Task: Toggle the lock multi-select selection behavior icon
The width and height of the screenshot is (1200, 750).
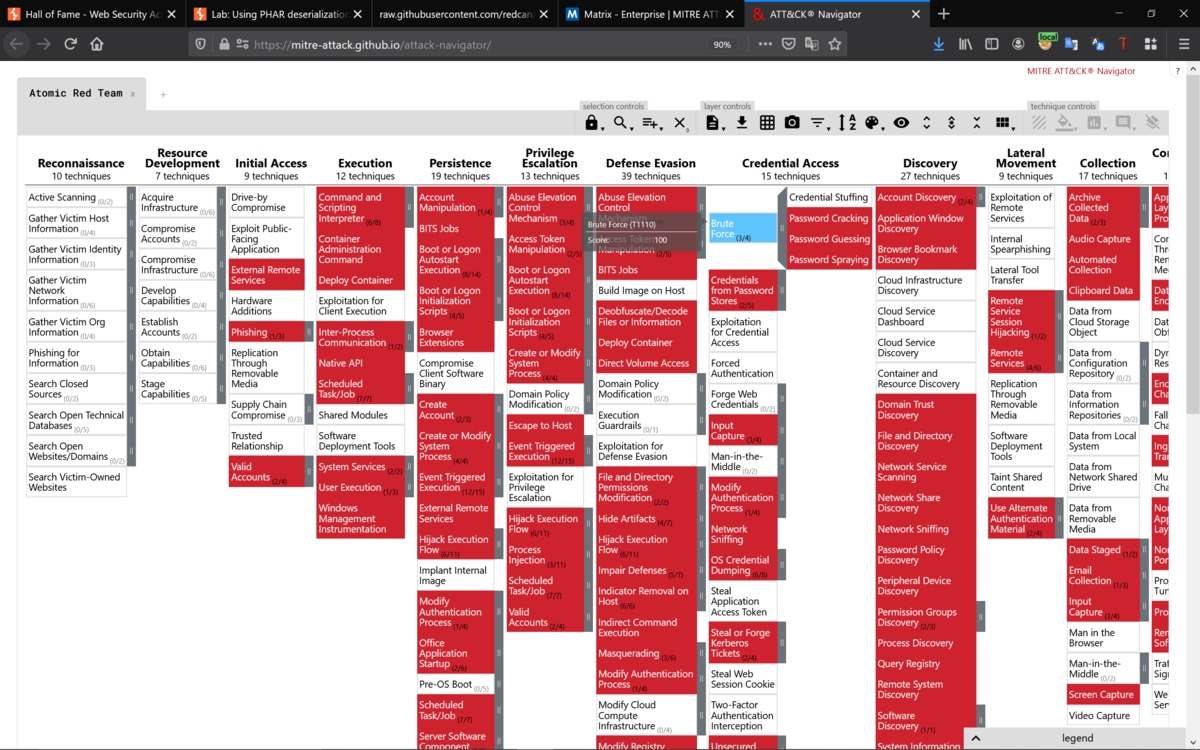Action: coord(592,123)
